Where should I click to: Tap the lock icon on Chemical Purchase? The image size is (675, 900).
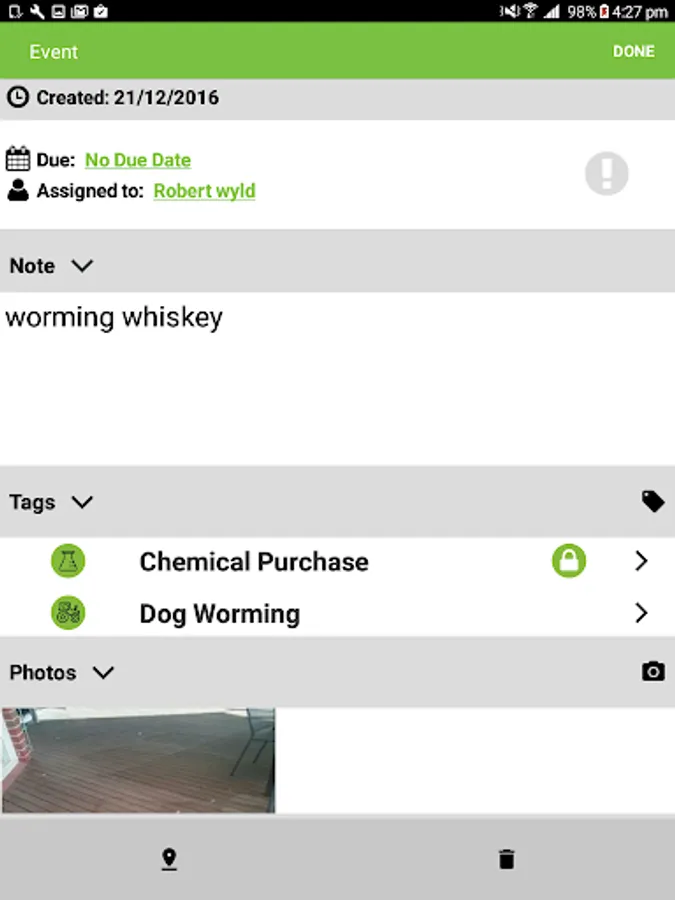coord(569,561)
